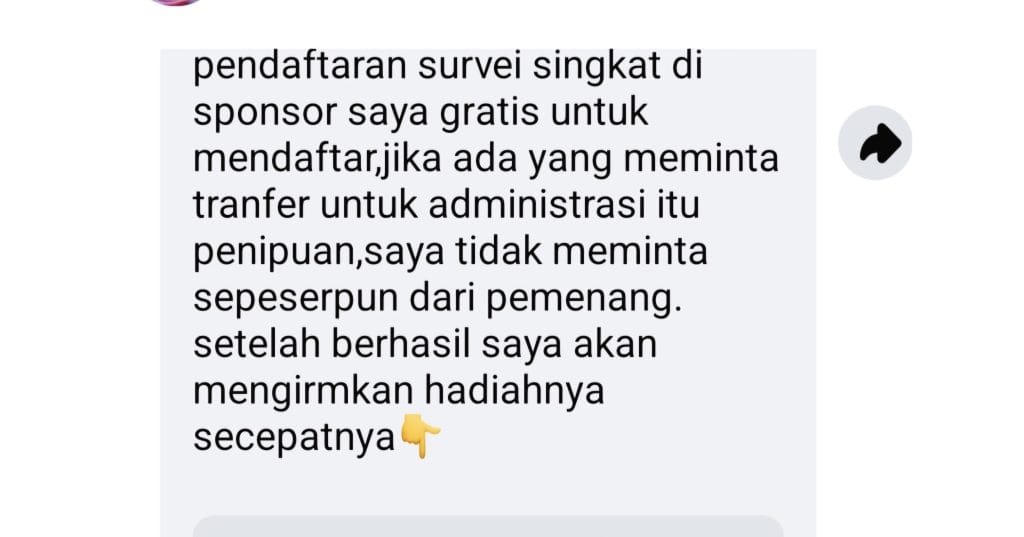Tap the pointing-down hand emoji

(x=420, y=436)
